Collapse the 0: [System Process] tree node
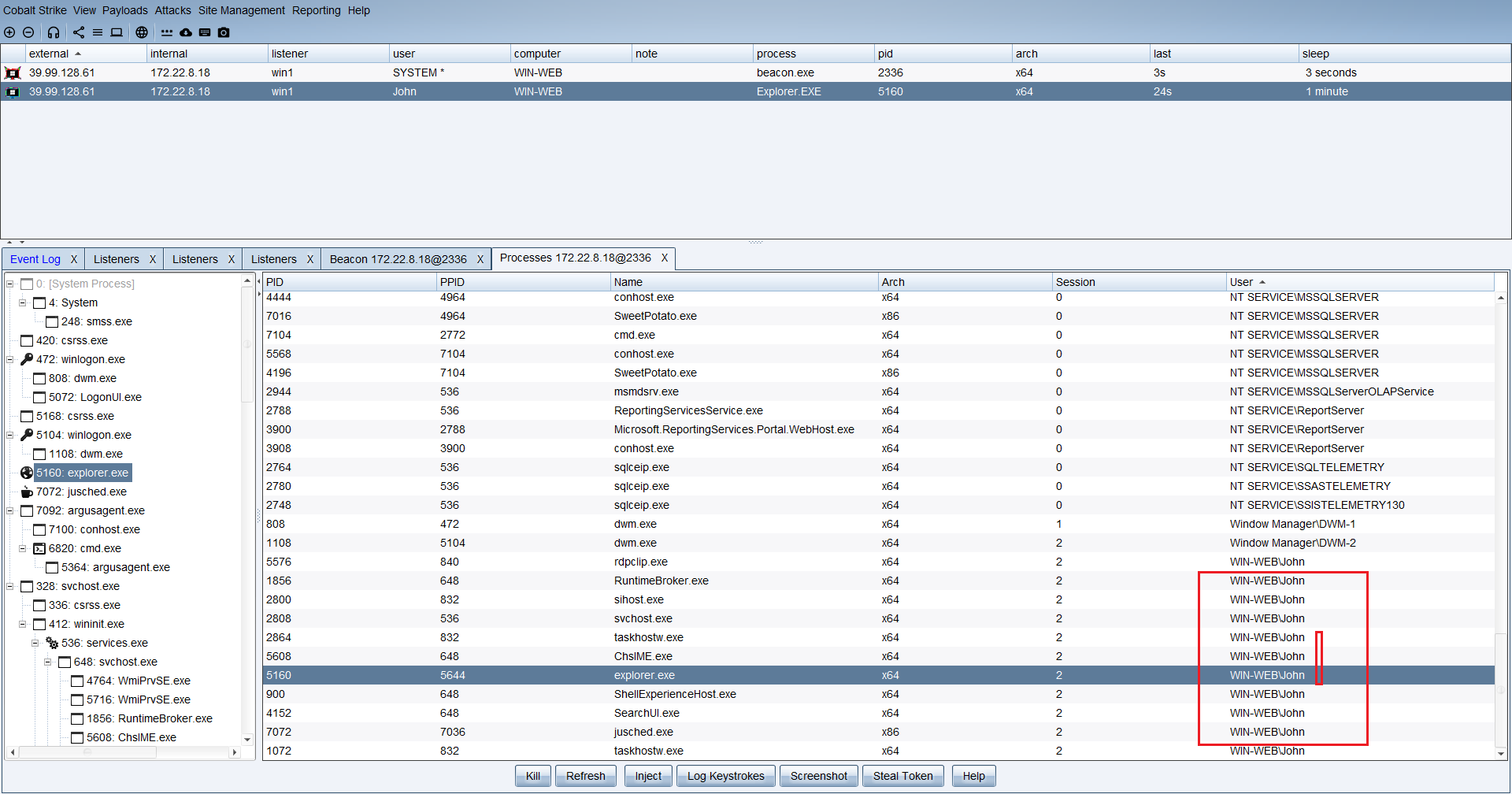 click(x=10, y=284)
